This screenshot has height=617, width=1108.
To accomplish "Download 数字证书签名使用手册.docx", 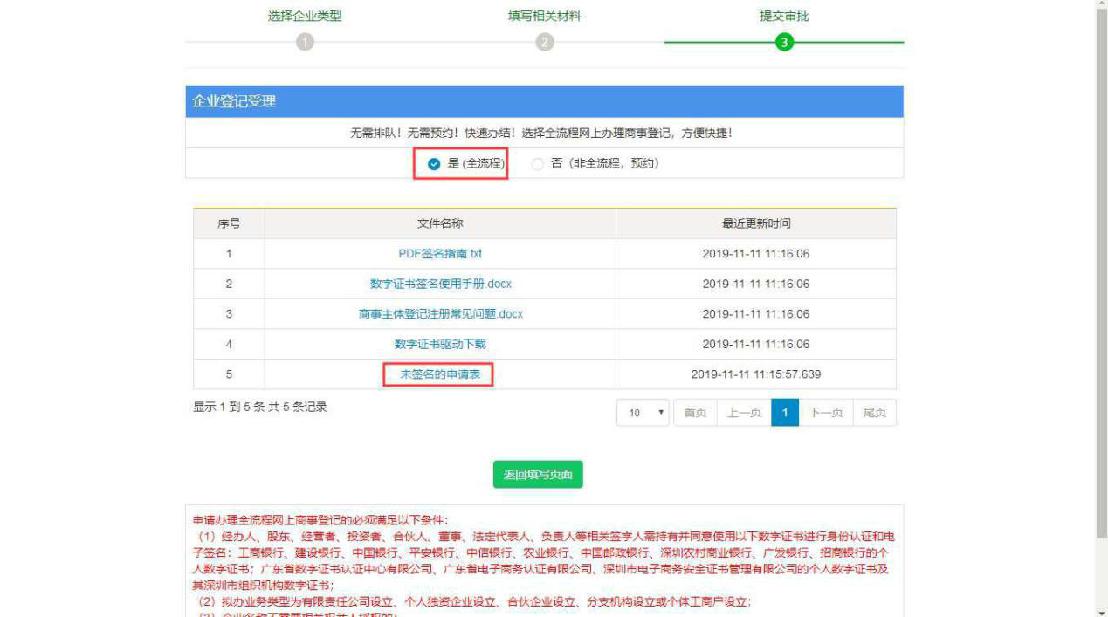I will click(440, 284).
